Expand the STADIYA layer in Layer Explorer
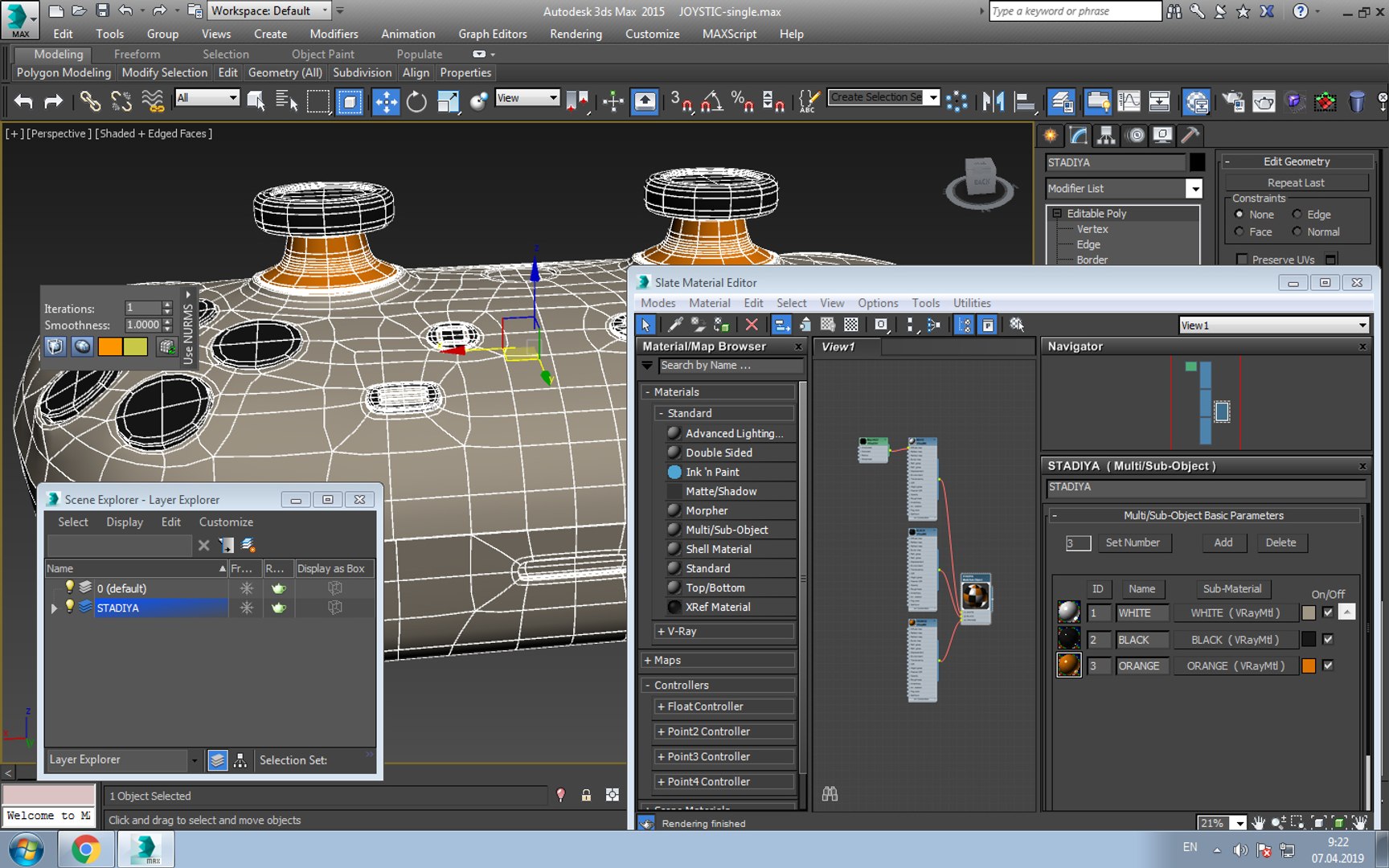Viewport: 1389px width, 868px height. pyautogui.click(x=54, y=608)
